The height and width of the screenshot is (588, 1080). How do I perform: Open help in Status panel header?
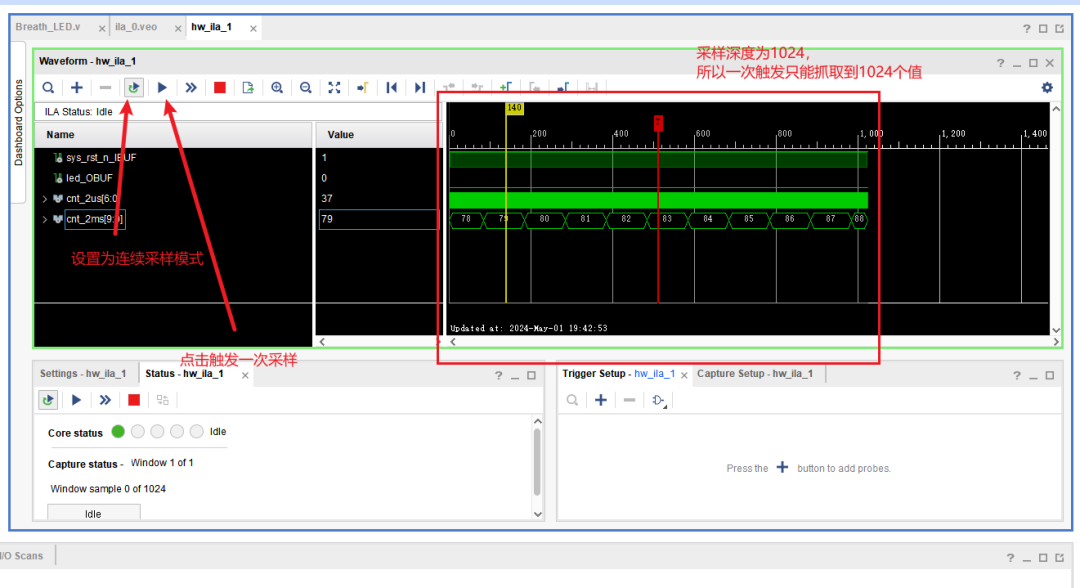click(x=498, y=375)
